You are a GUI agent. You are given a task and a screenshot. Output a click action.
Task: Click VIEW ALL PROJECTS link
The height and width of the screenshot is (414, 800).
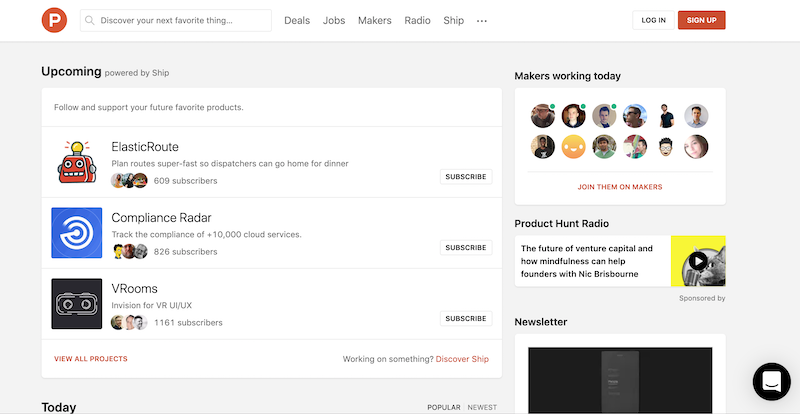coord(91,359)
